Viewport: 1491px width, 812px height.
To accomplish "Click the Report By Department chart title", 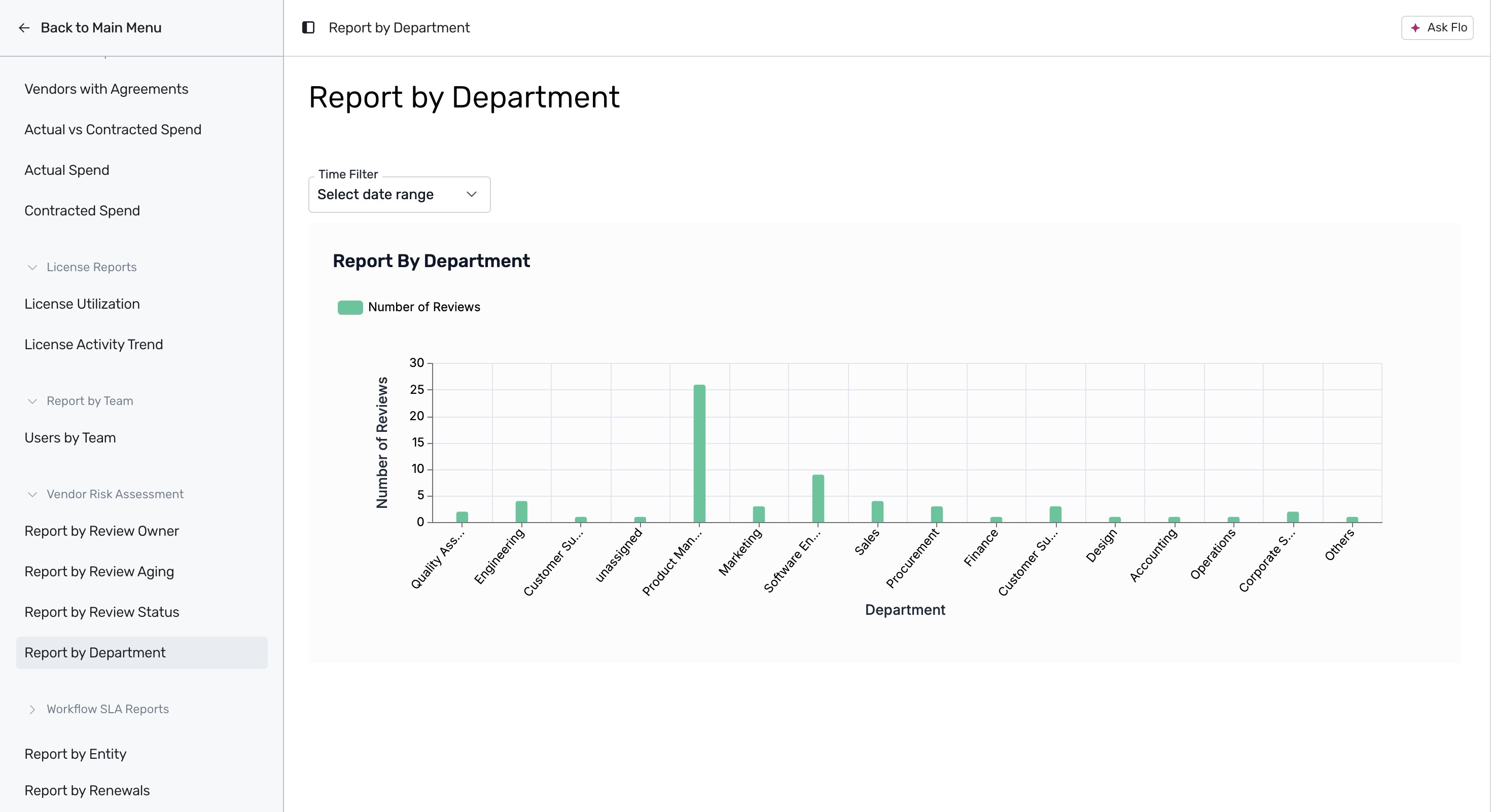I will pos(431,261).
